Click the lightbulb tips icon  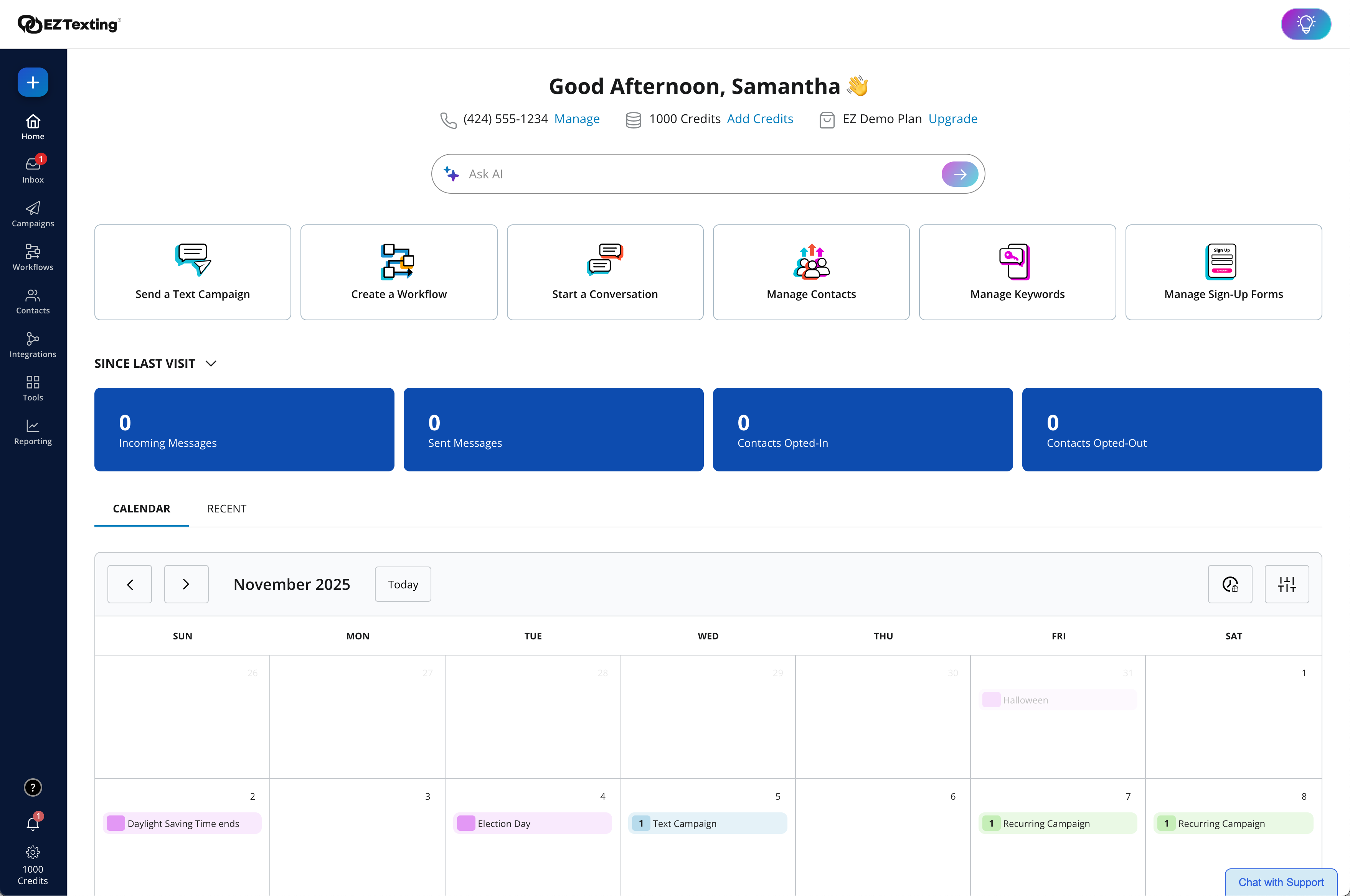(1305, 24)
